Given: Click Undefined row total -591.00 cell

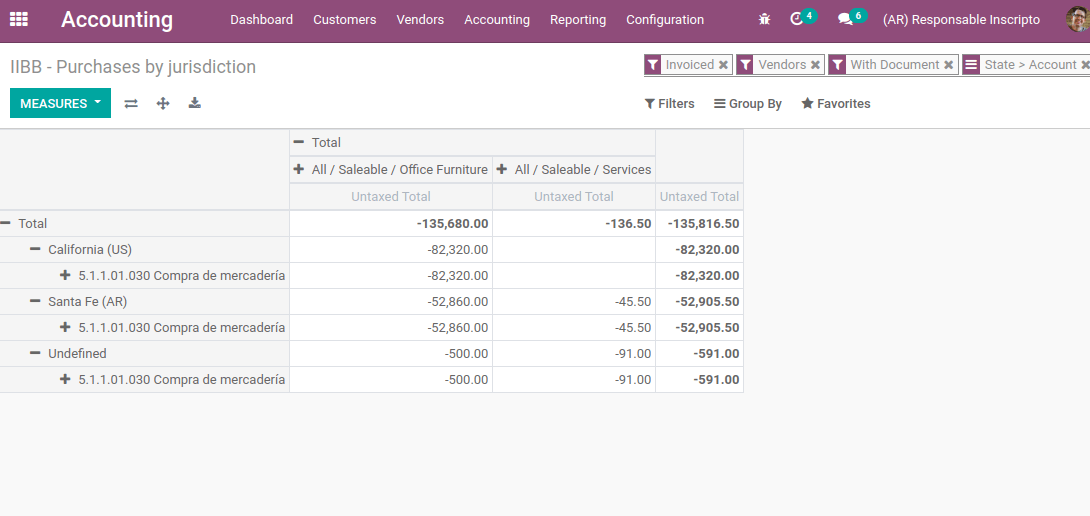Looking at the screenshot, I should 699,353.
